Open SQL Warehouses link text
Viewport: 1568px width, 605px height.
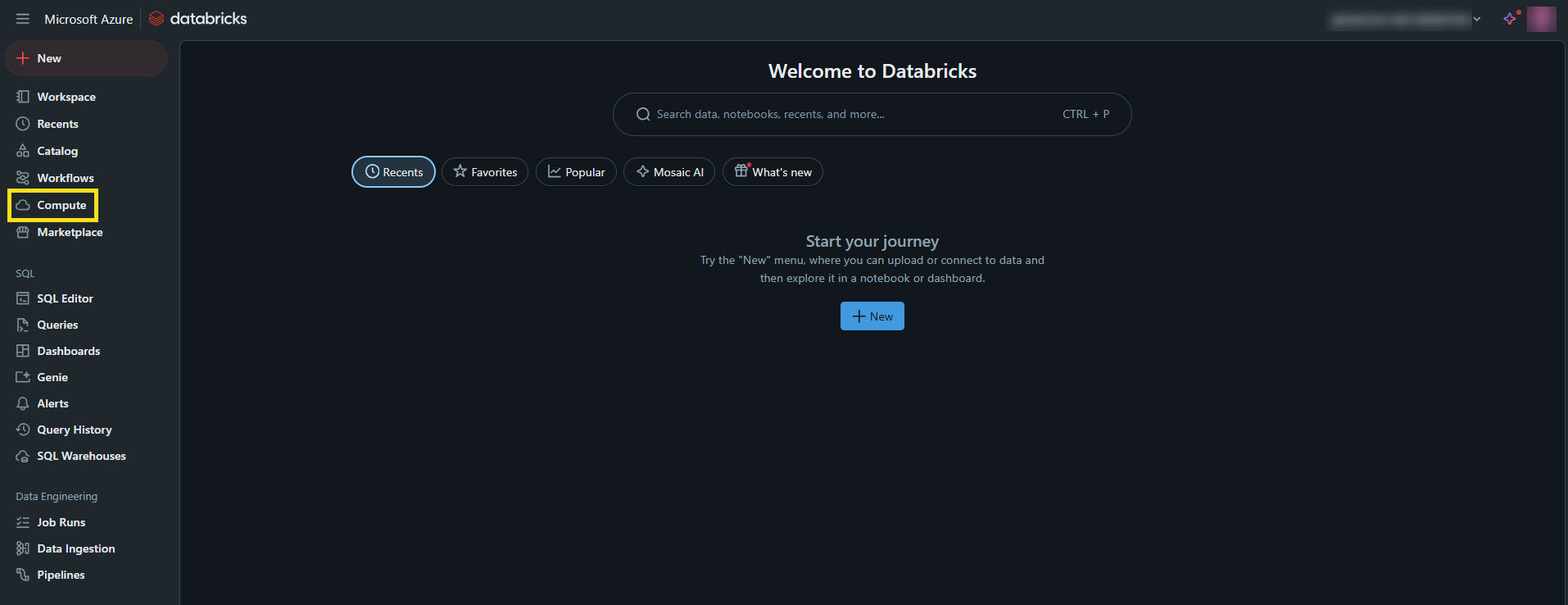81,456
